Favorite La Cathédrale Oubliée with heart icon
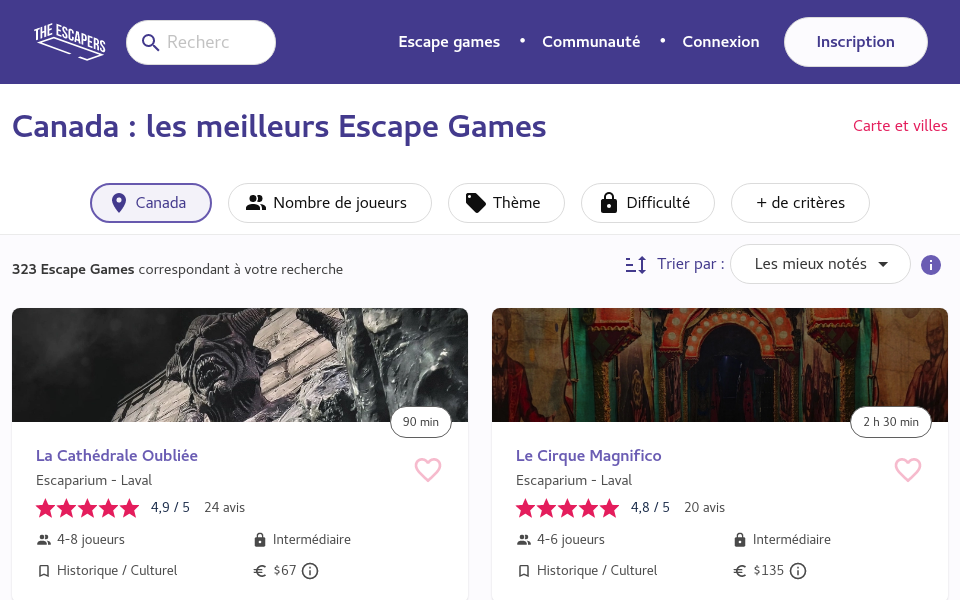960x600 pixels. (428, 470)
